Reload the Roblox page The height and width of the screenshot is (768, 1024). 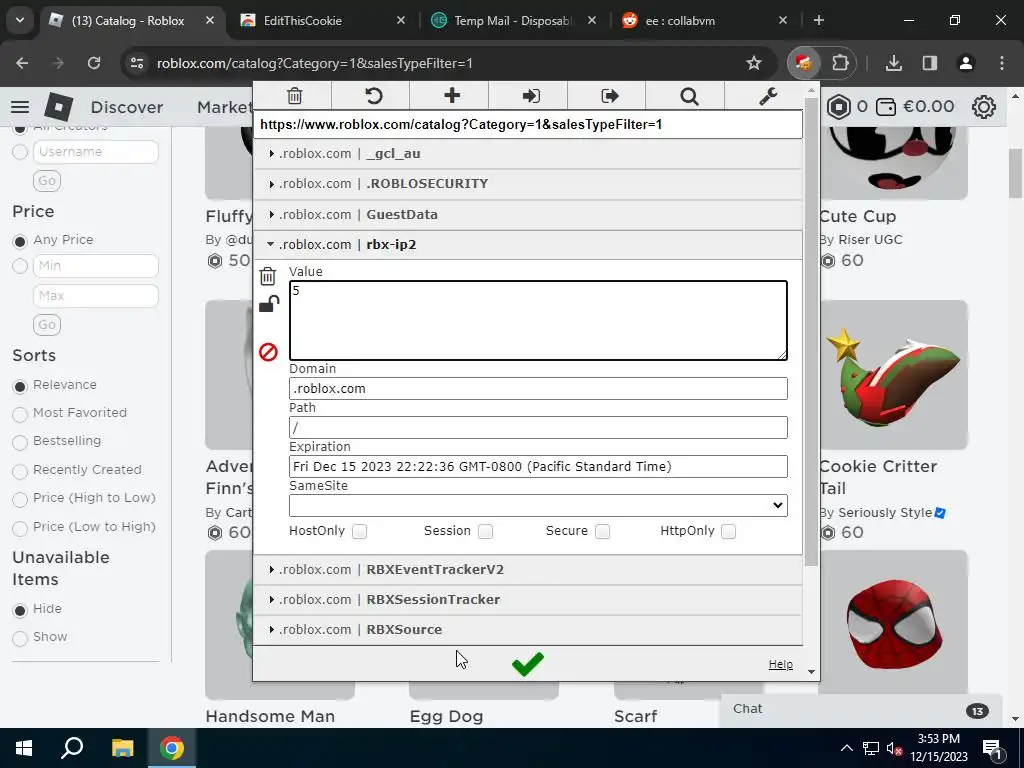94,63
